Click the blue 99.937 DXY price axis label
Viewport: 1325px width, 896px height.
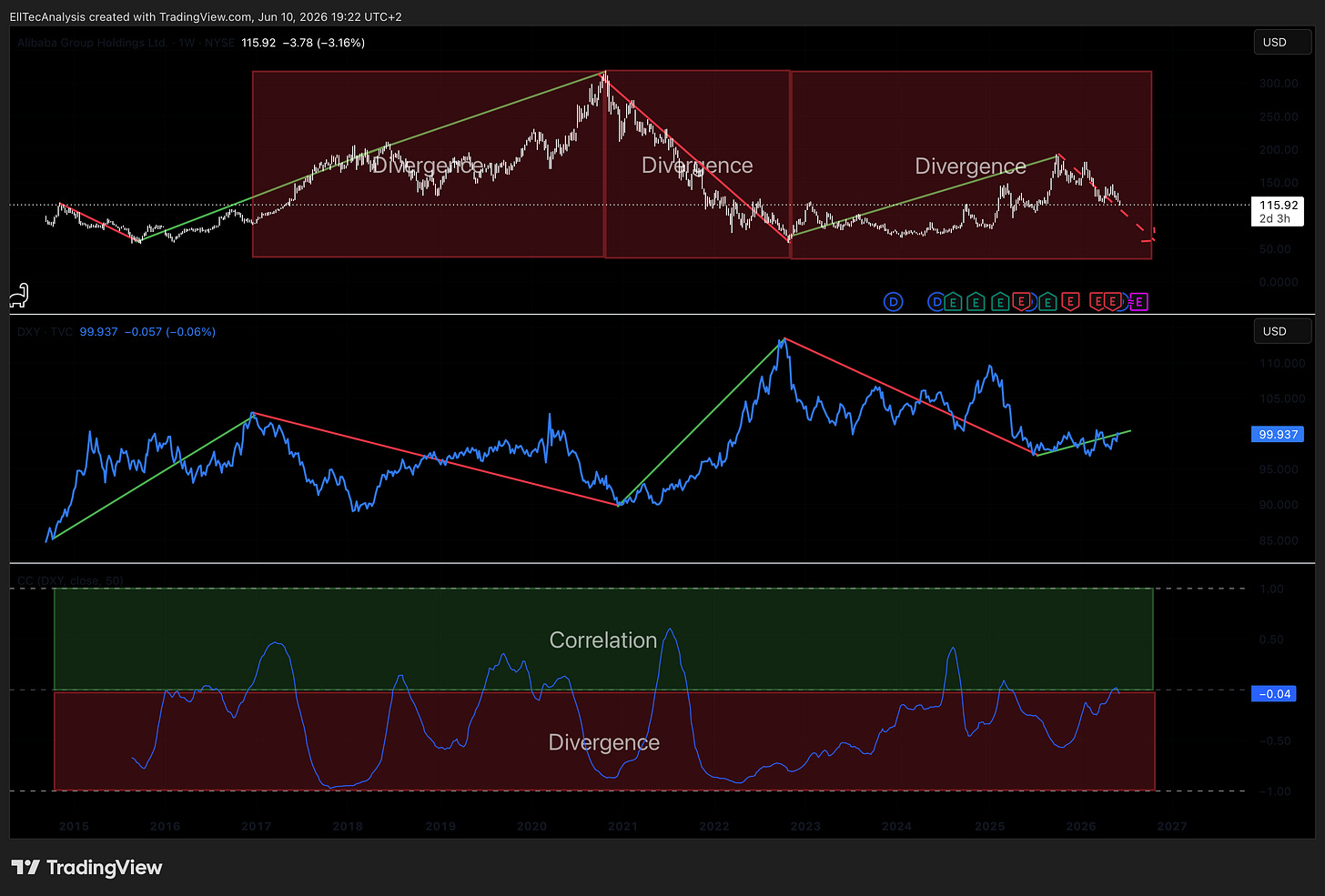(x=1278, y=434)
